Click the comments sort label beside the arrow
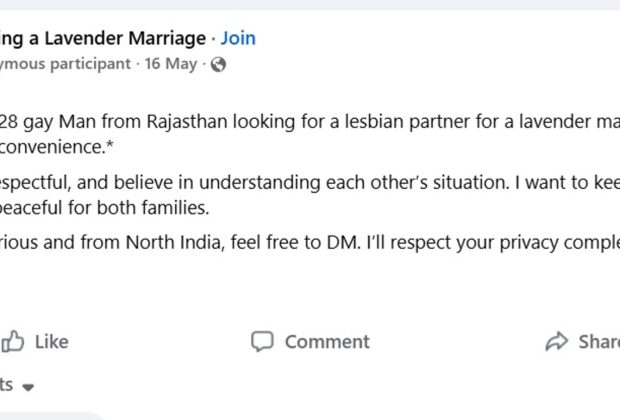620x420 pixels. (x=7, y=385)
